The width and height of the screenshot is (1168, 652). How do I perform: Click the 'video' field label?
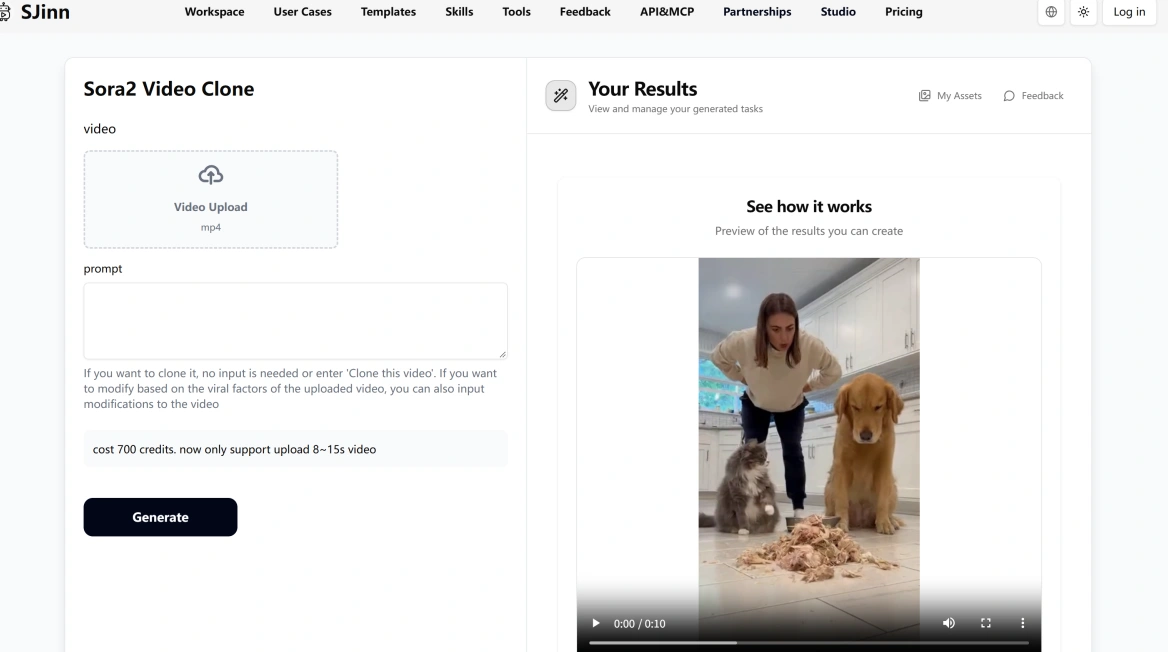(x=100, y=129)
